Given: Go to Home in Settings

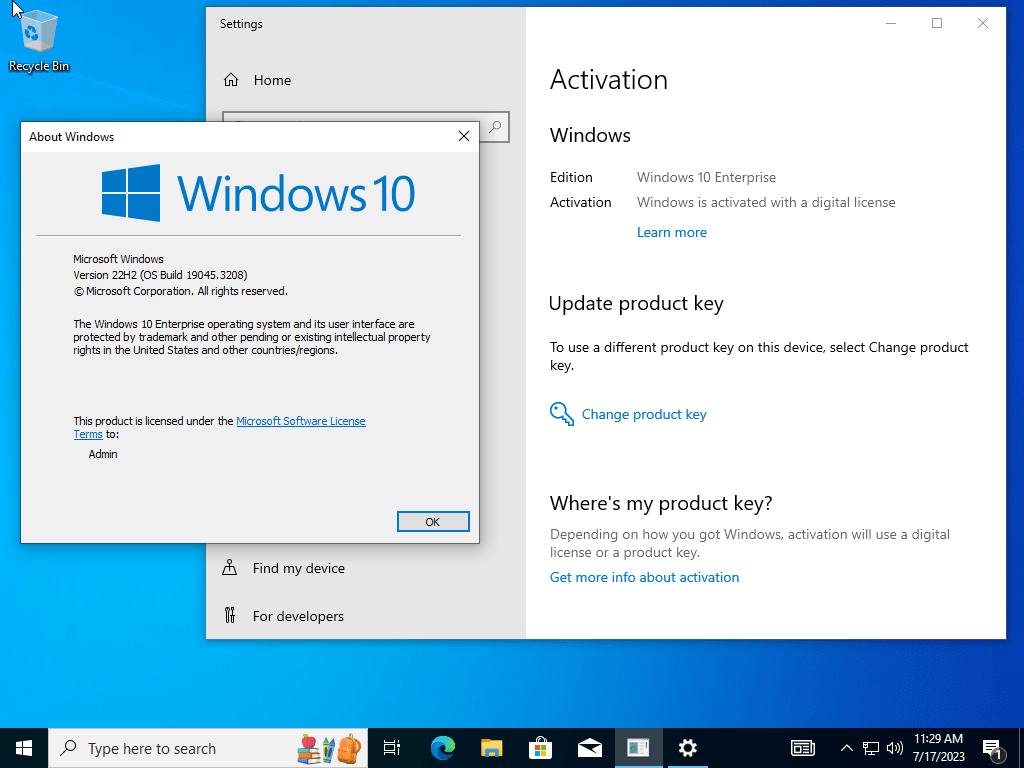Looking at the screenshot, I should click(x=272, y=80).
